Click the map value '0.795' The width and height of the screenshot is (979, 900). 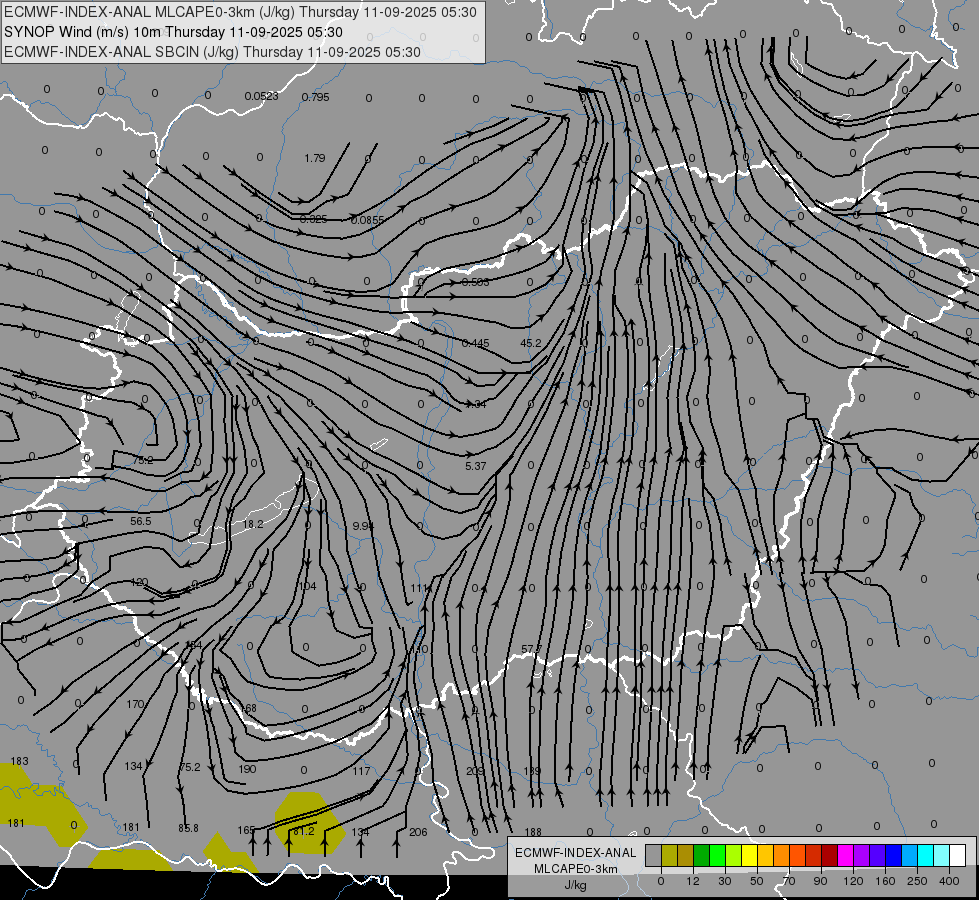315,97
